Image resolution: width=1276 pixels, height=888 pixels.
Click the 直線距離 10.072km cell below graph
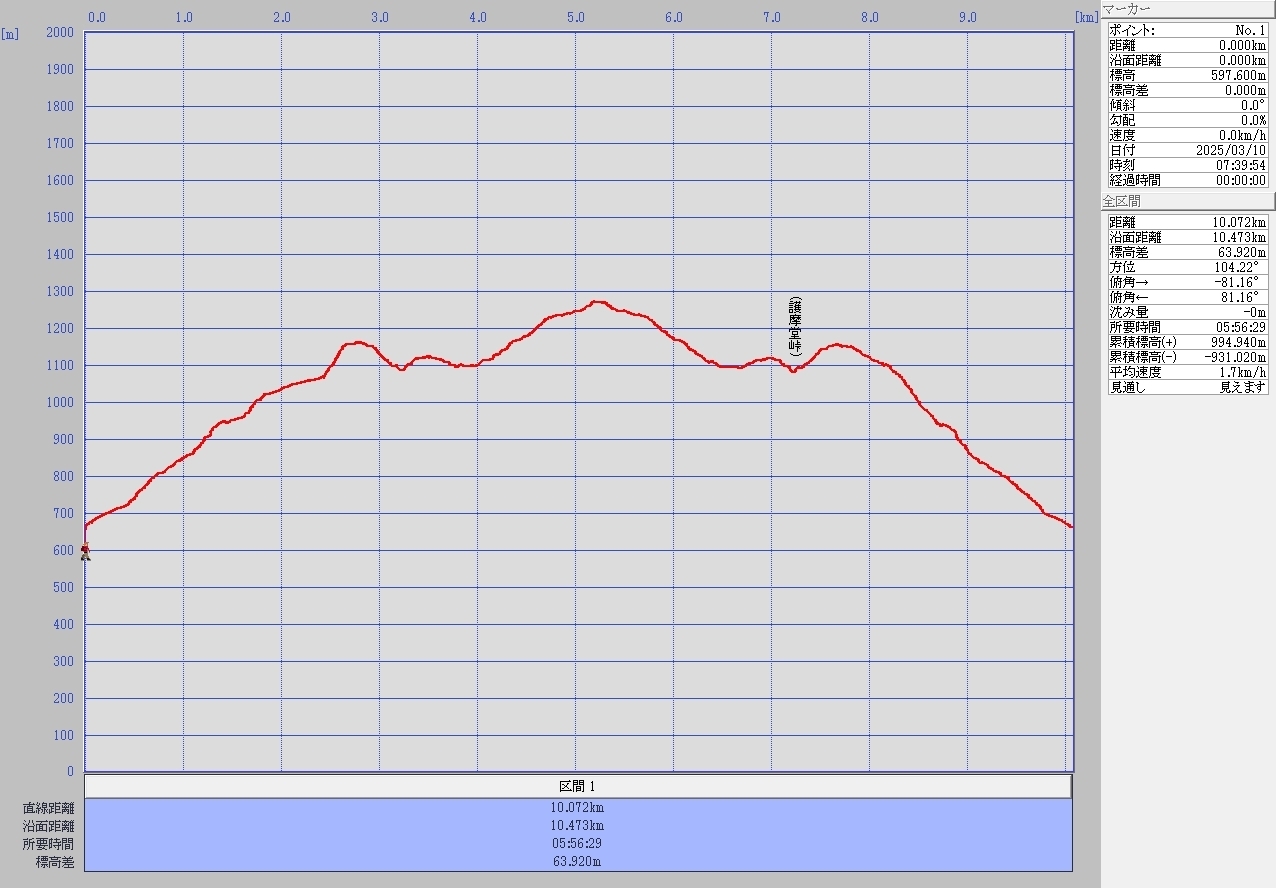pos(577,808)
